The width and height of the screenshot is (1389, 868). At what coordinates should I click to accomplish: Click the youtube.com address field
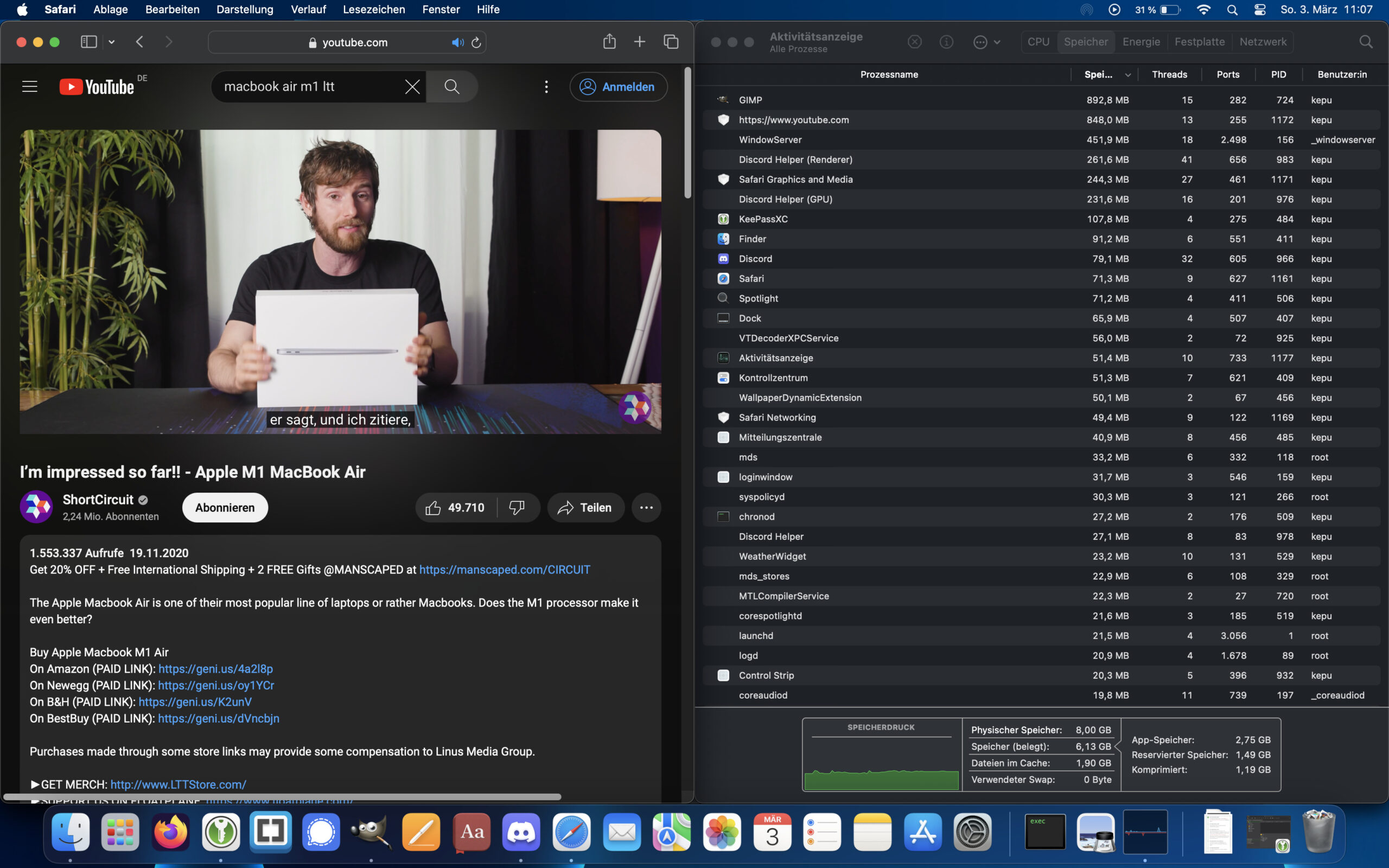pos(347,42)
